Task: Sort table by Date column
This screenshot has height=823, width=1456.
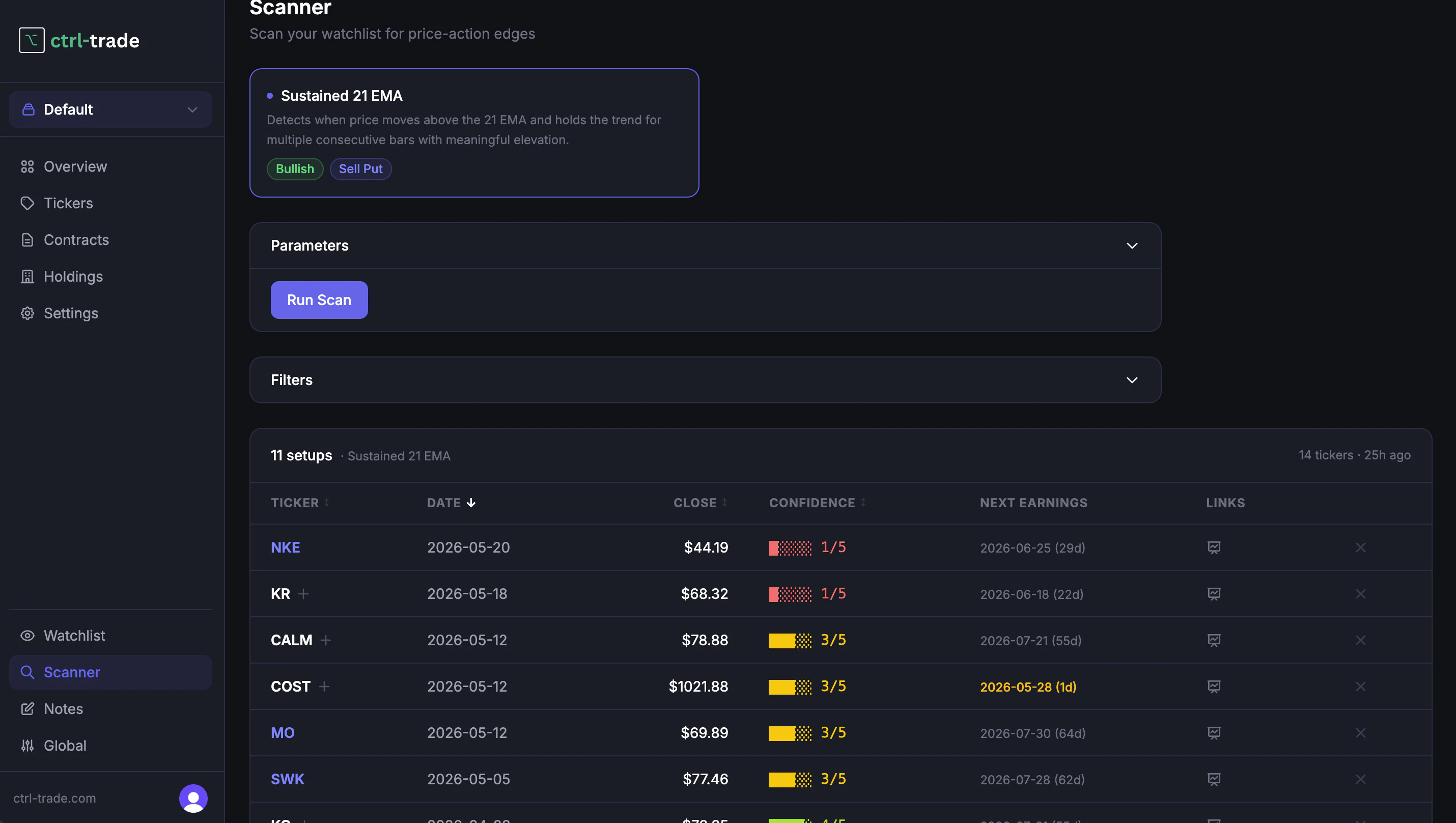Action: [x=451, y=503]
